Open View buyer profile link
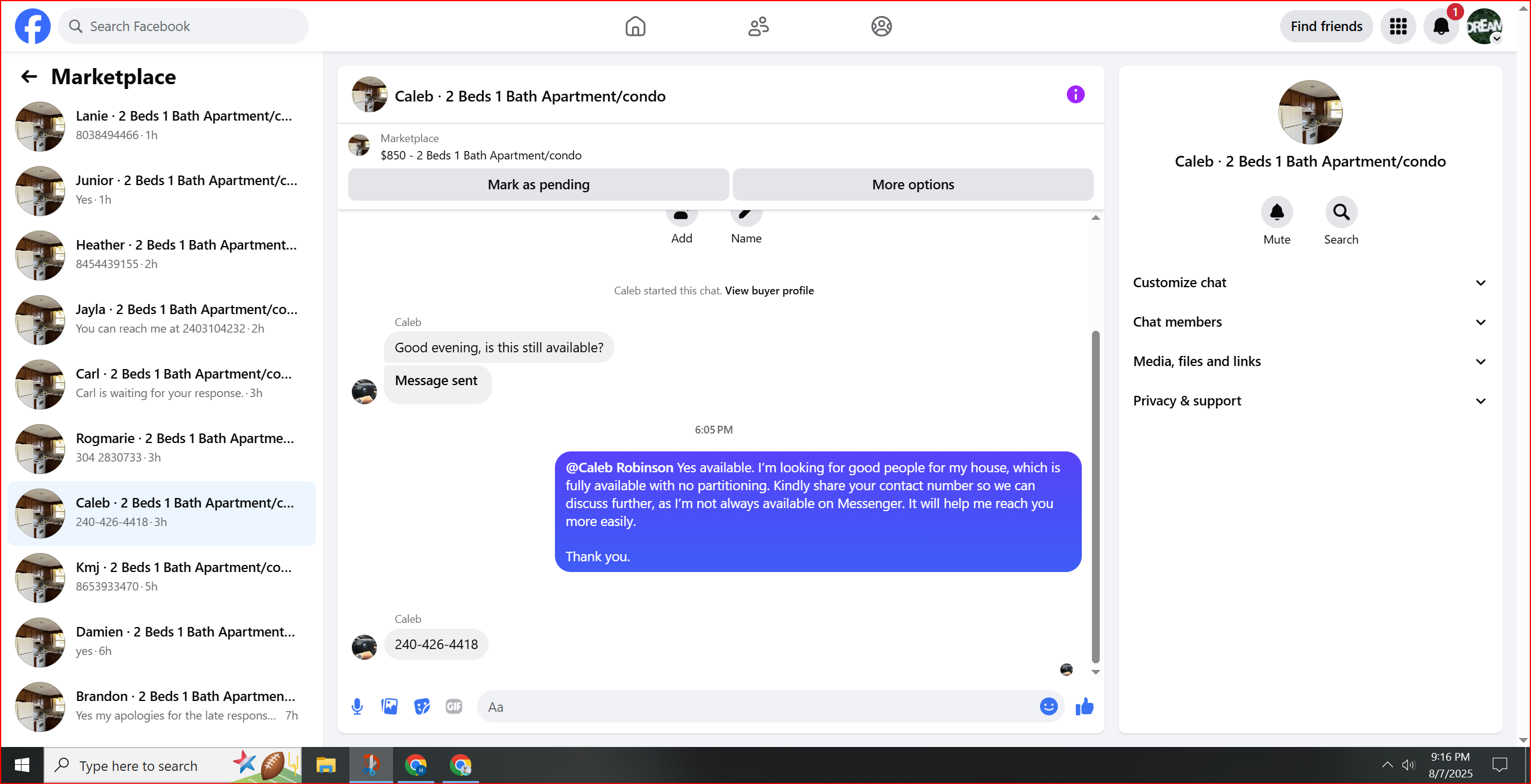 click(x=769, y=290)
